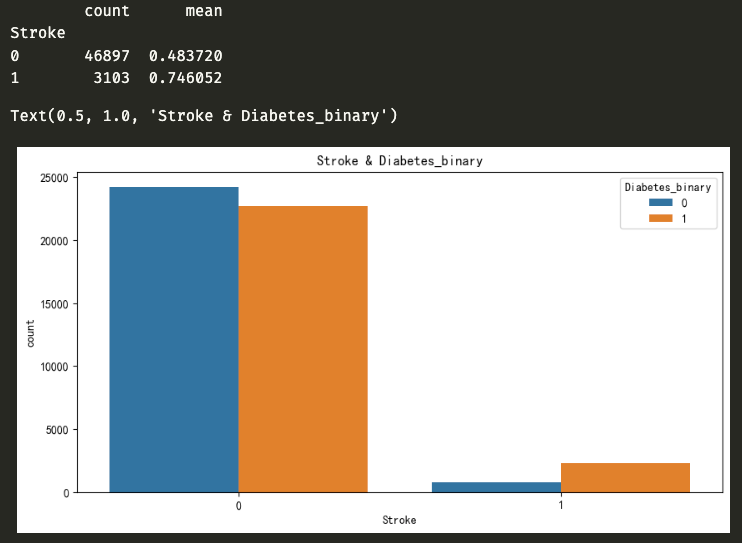Click the count value 3103
742x543 pixels.
click(111, 78)
